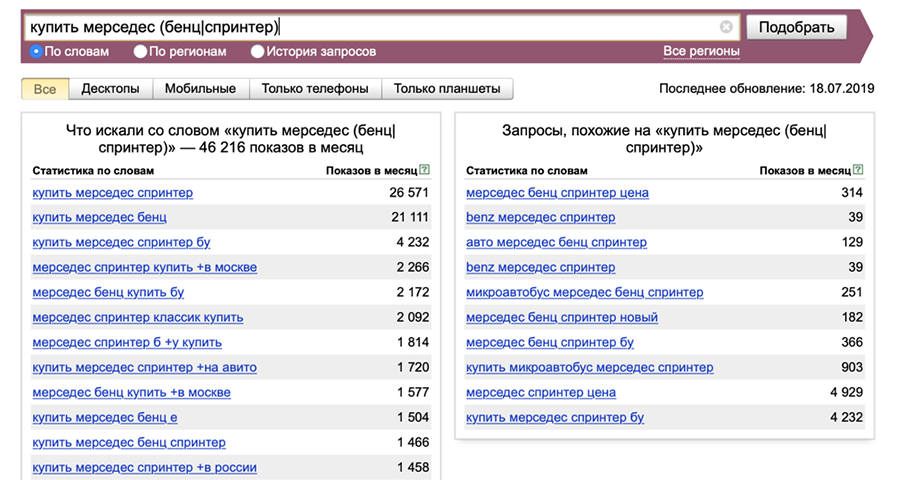Viewport: 900px width, 480px height.
Task: Click the '21 111' impressions value
Action: (x=410, y=218)
